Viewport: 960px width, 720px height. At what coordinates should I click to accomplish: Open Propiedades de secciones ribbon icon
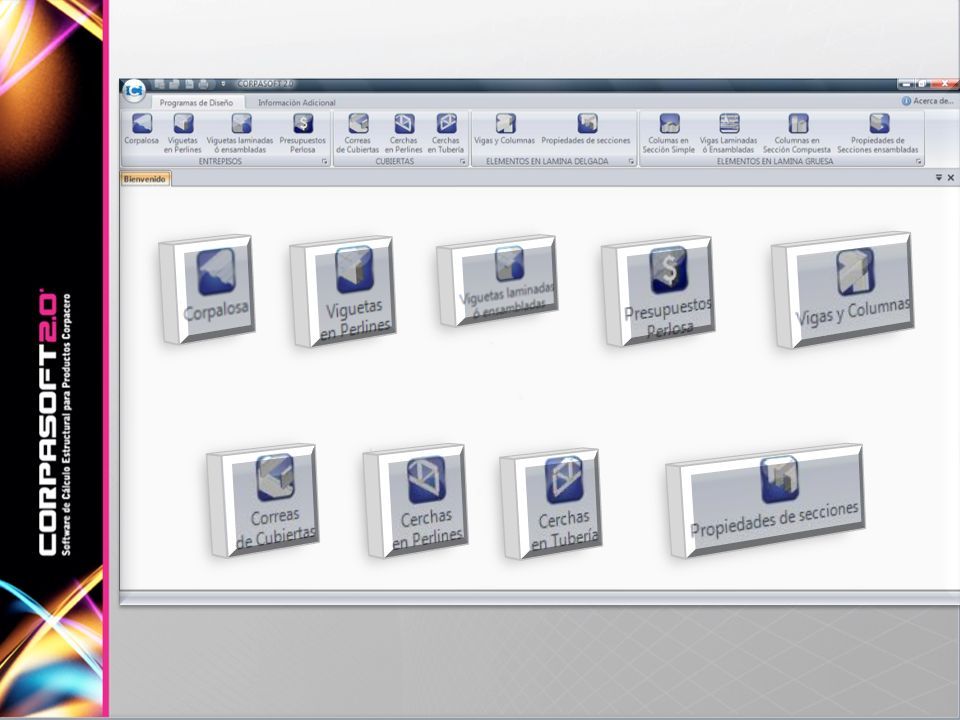(586, 129)
